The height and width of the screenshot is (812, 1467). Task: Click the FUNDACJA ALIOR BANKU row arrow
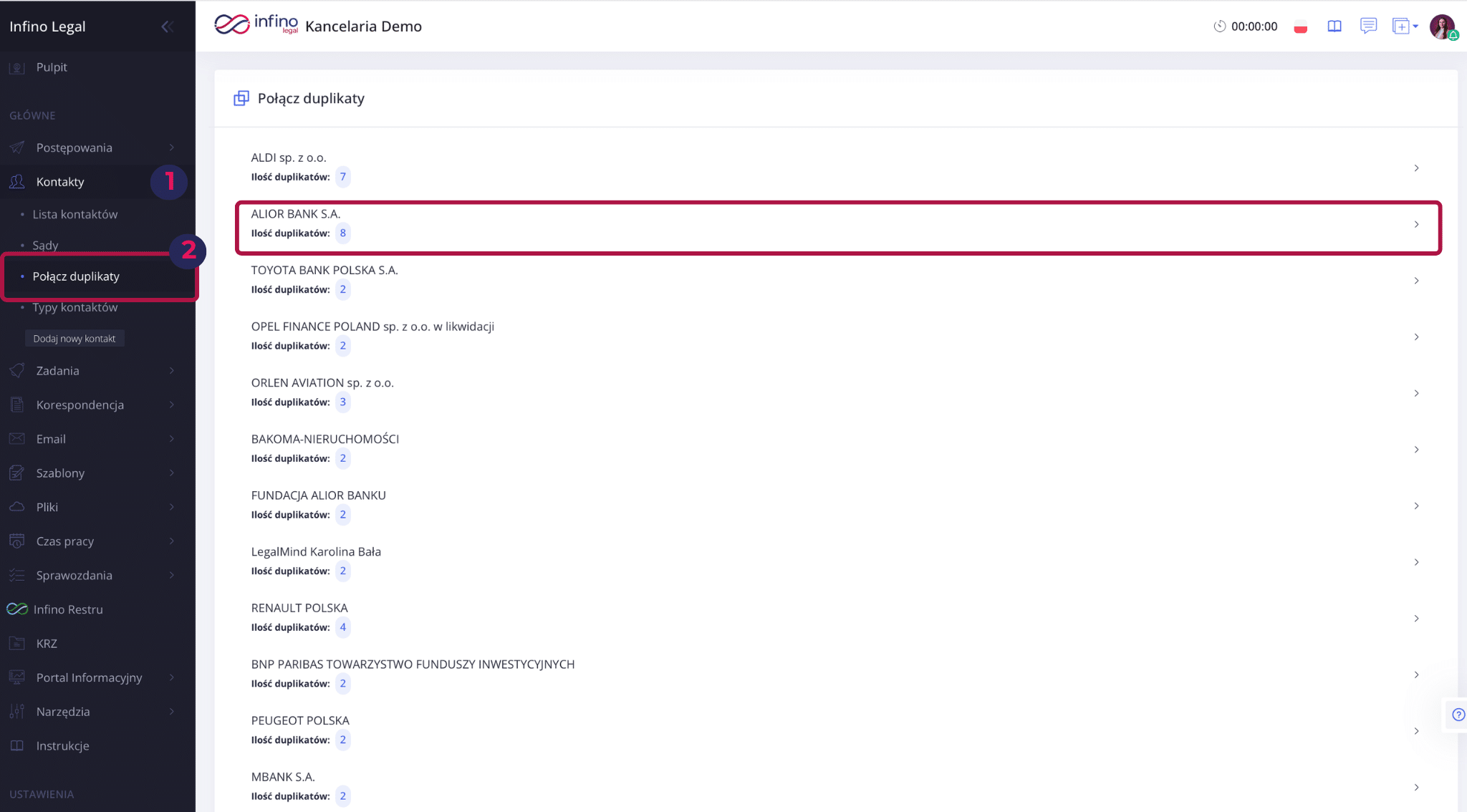pyautogui.click(x=1416, y=506)
